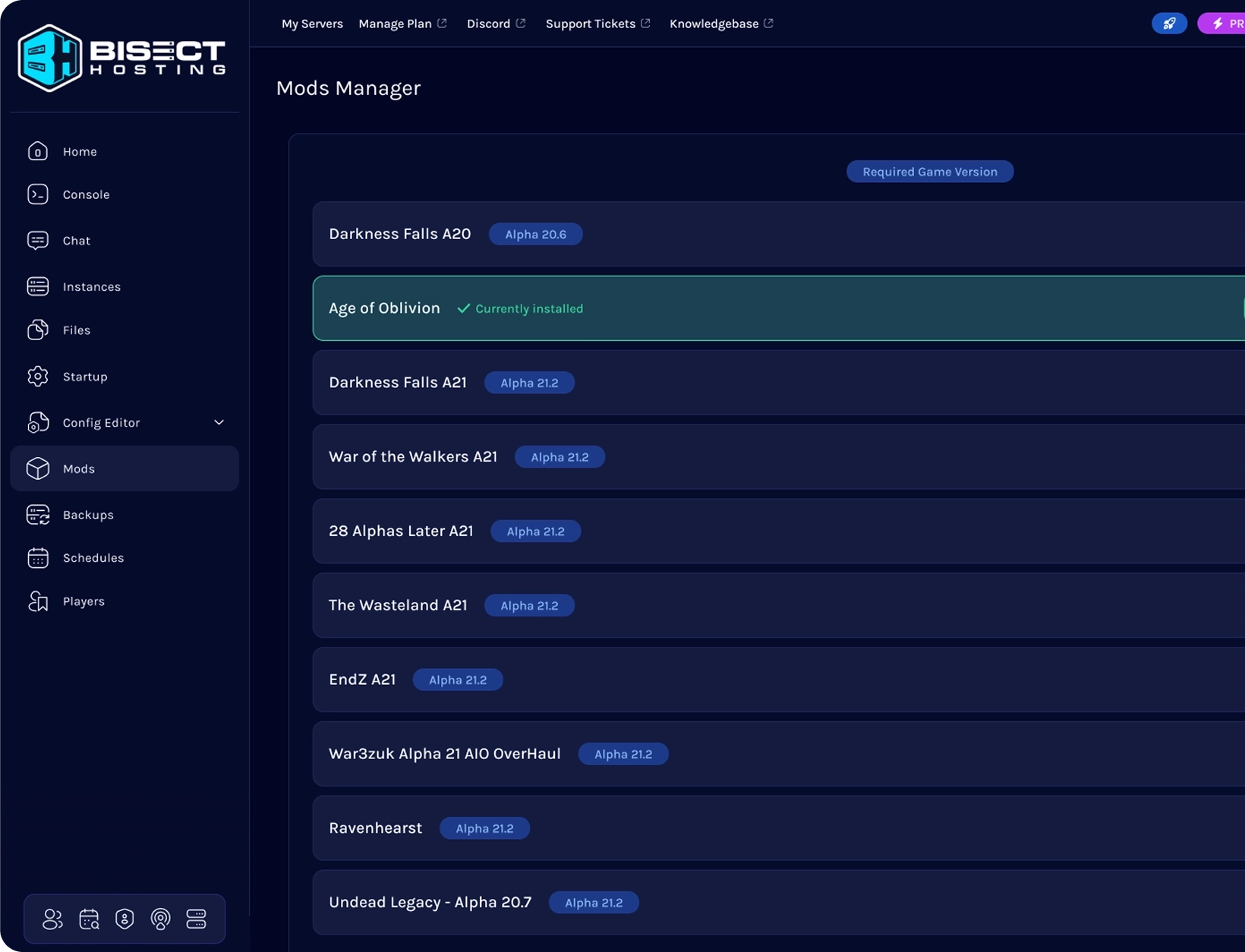Screen dimensions: 1245x952
Task: Click the Alpha 20.6 version badge
Action: [536, 235]
